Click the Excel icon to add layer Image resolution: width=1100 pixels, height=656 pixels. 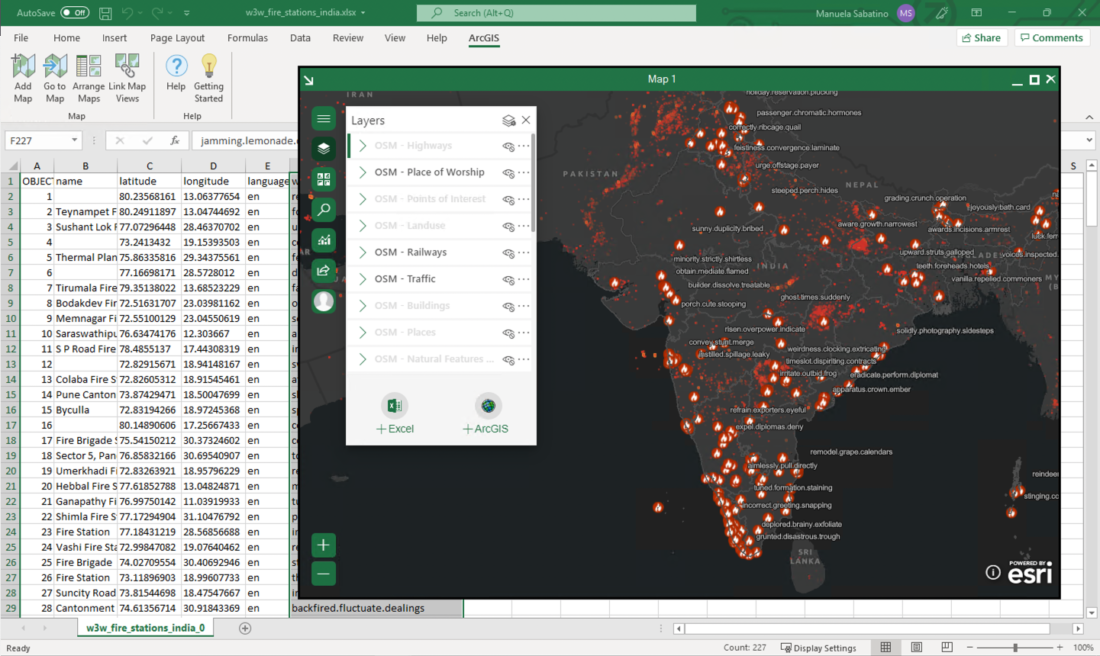(x=394, y=406)
